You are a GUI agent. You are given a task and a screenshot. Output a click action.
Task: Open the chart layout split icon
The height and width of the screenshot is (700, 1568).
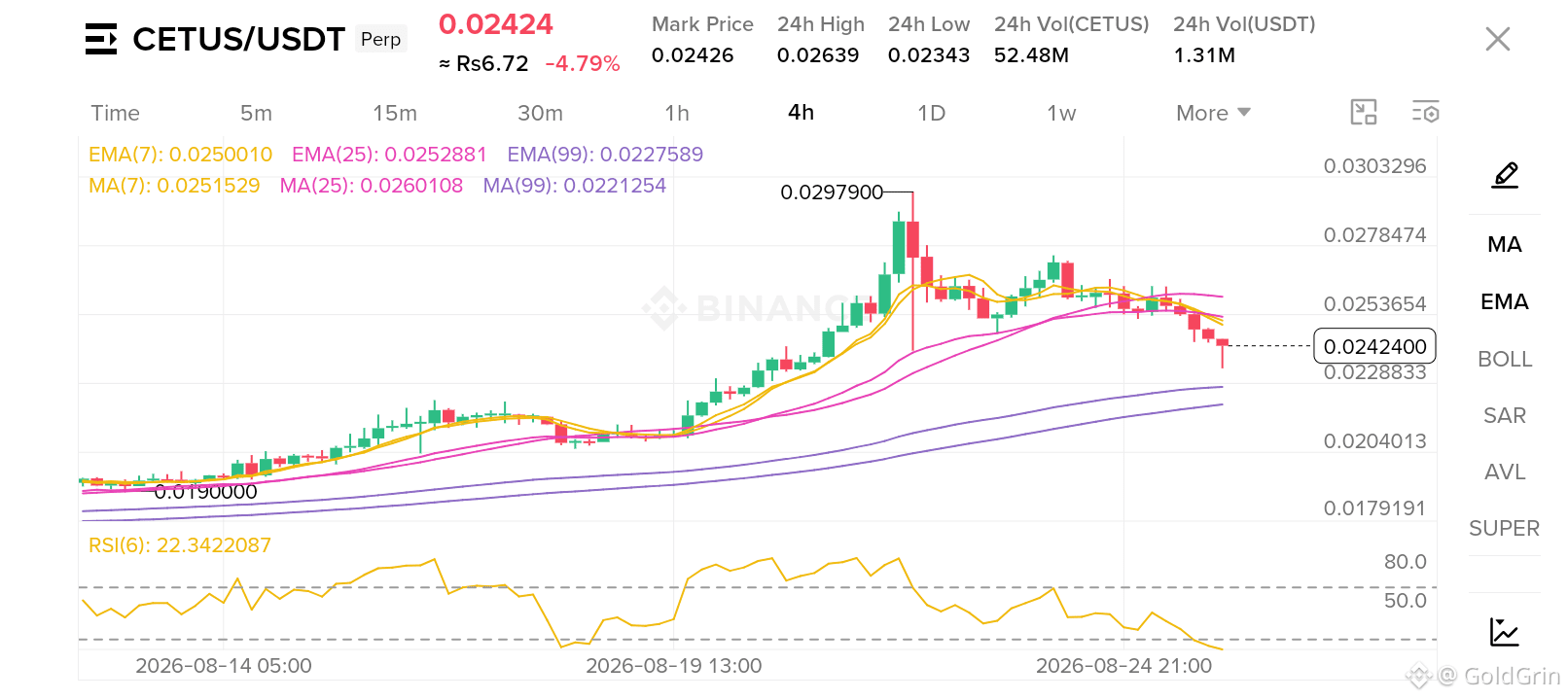1364,112
